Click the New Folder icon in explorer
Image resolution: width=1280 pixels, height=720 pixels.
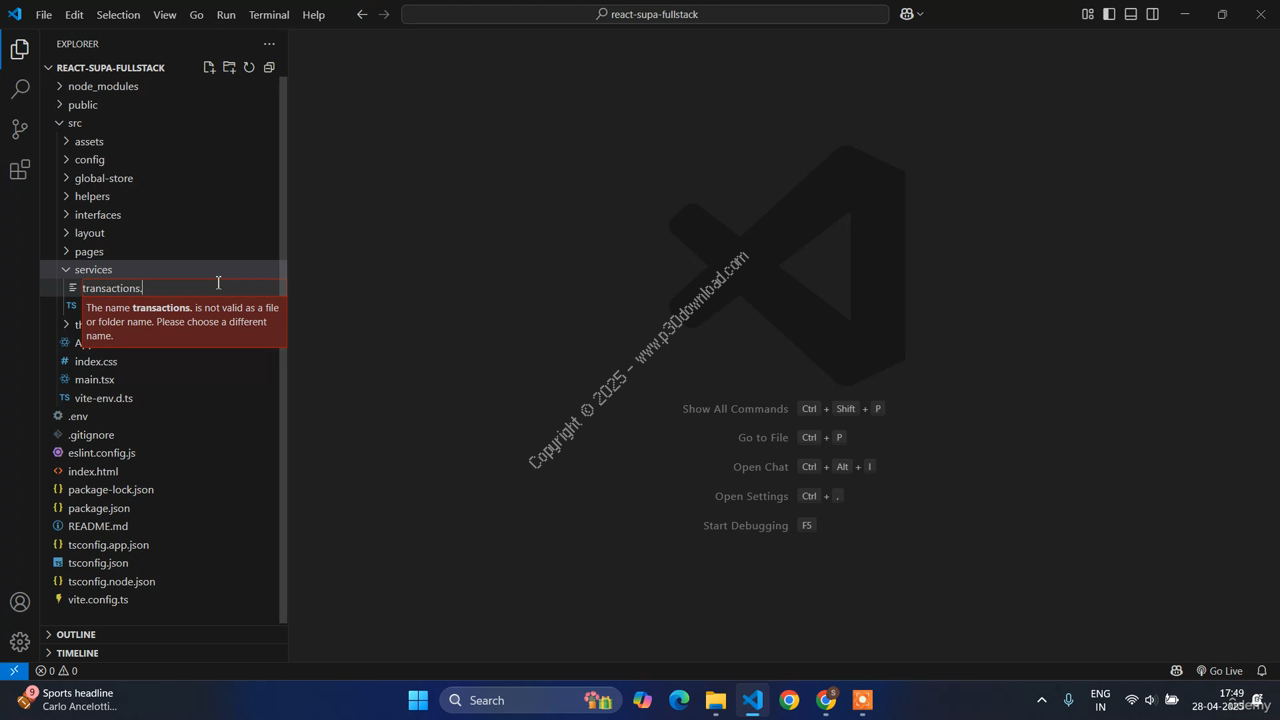[x=229, y=67]
